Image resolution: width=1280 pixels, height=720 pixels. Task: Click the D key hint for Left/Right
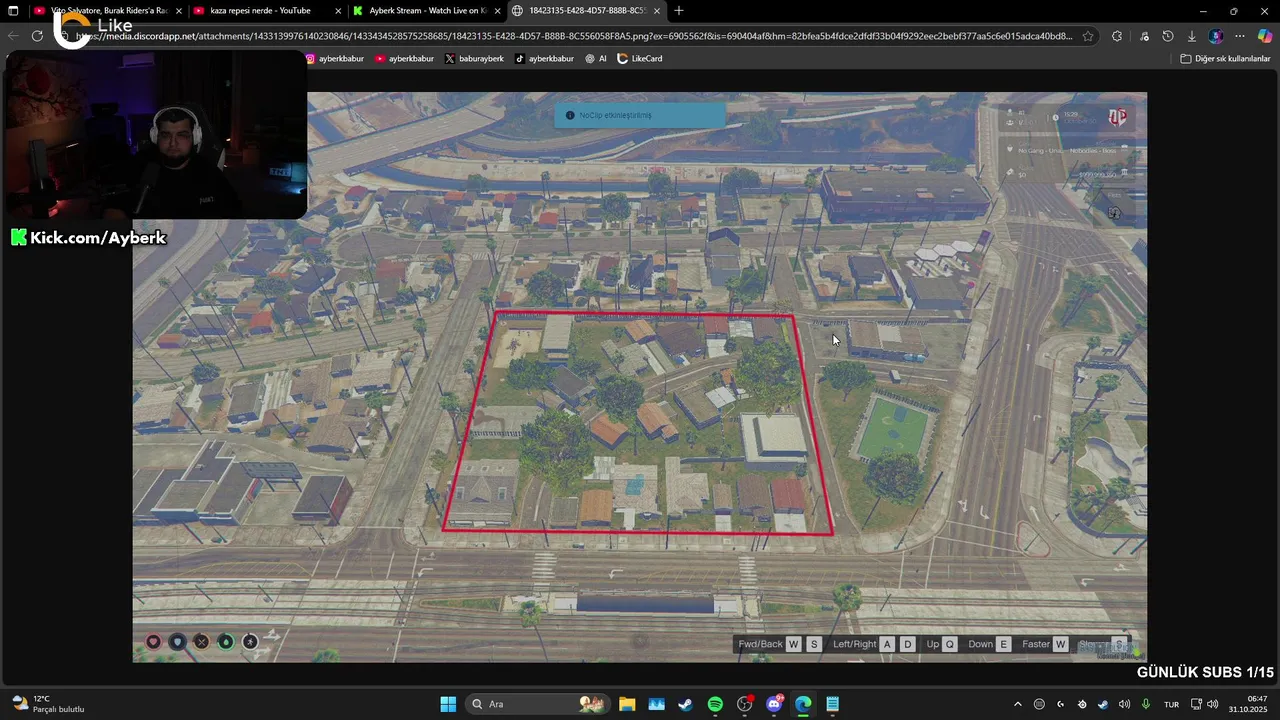tap(908, 644)
